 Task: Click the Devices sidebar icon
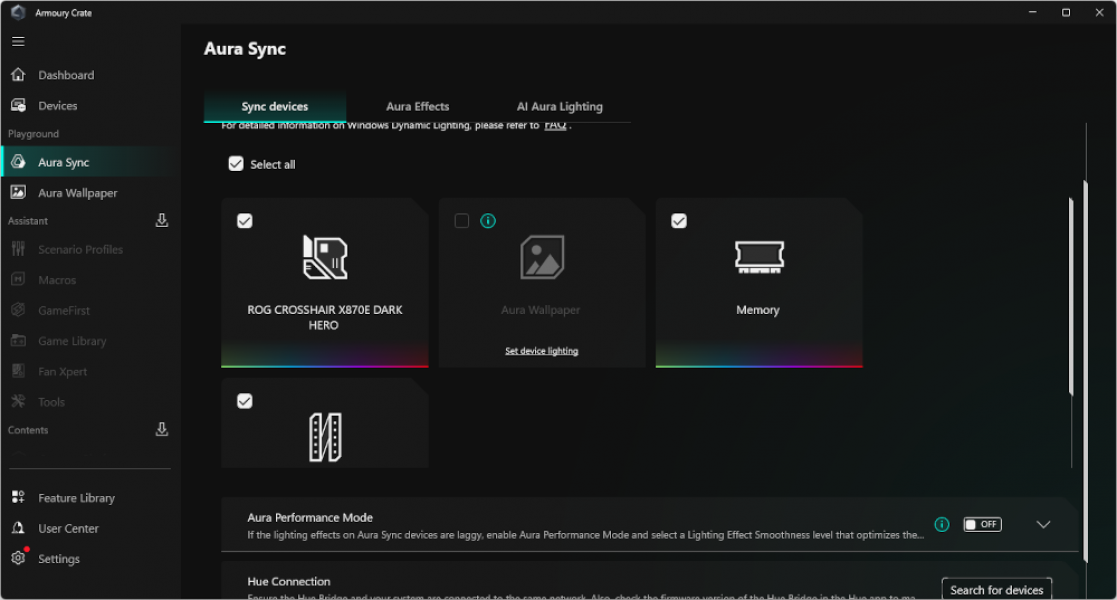18,105
